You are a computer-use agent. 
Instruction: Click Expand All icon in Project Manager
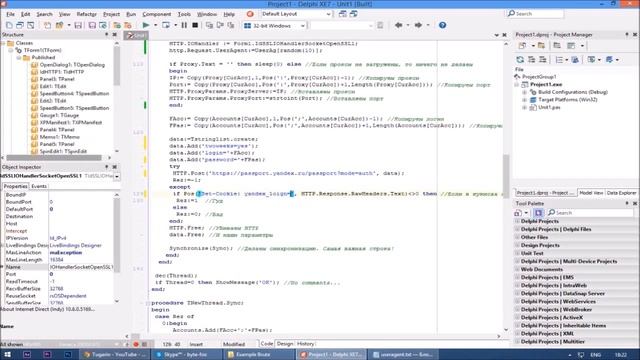click(x=531, y=60)
